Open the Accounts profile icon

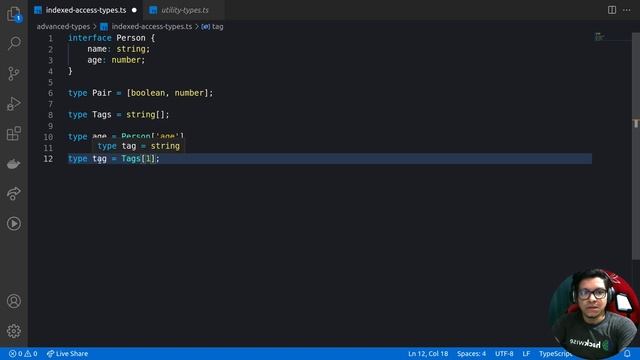(14, 301)
